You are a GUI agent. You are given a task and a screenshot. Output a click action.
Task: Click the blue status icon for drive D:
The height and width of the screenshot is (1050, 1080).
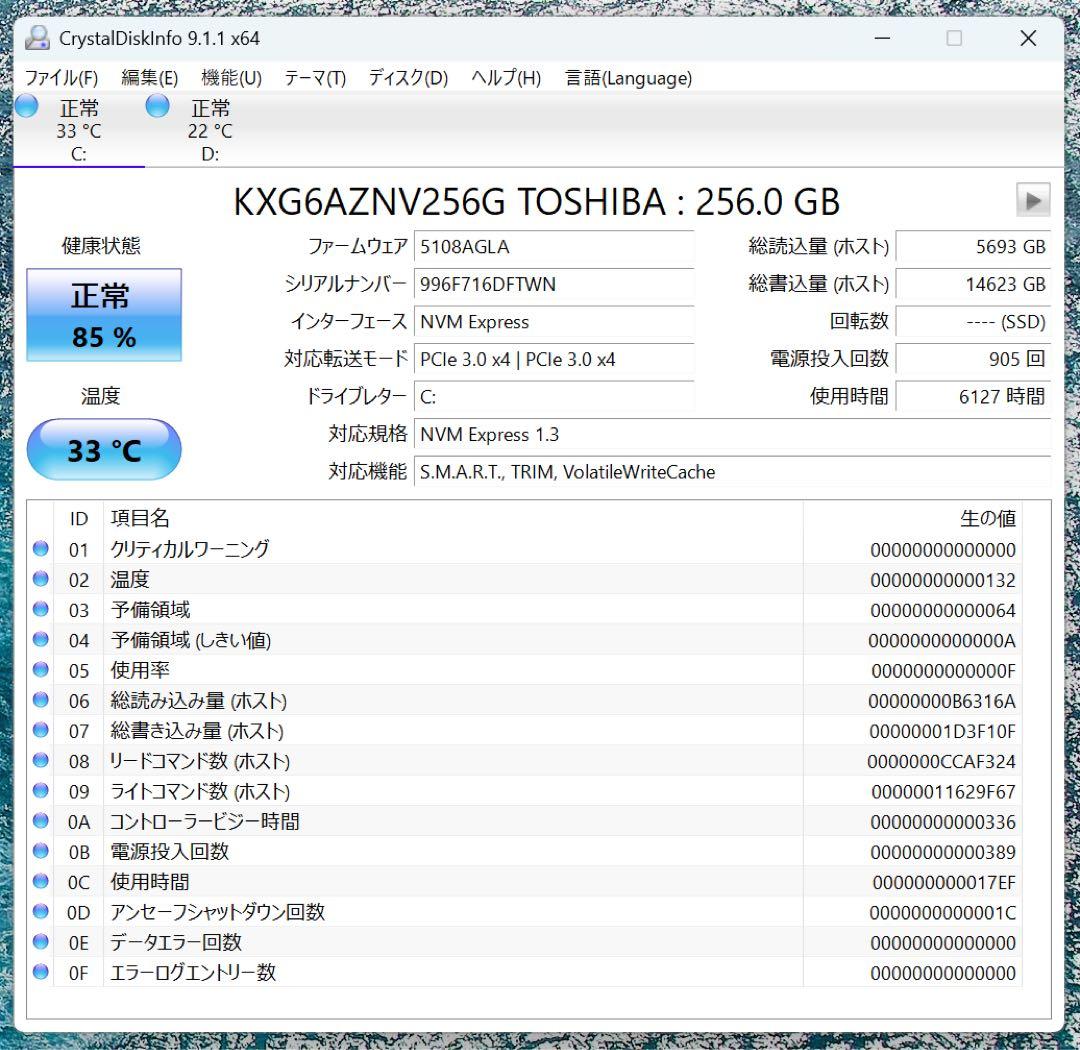157,106
